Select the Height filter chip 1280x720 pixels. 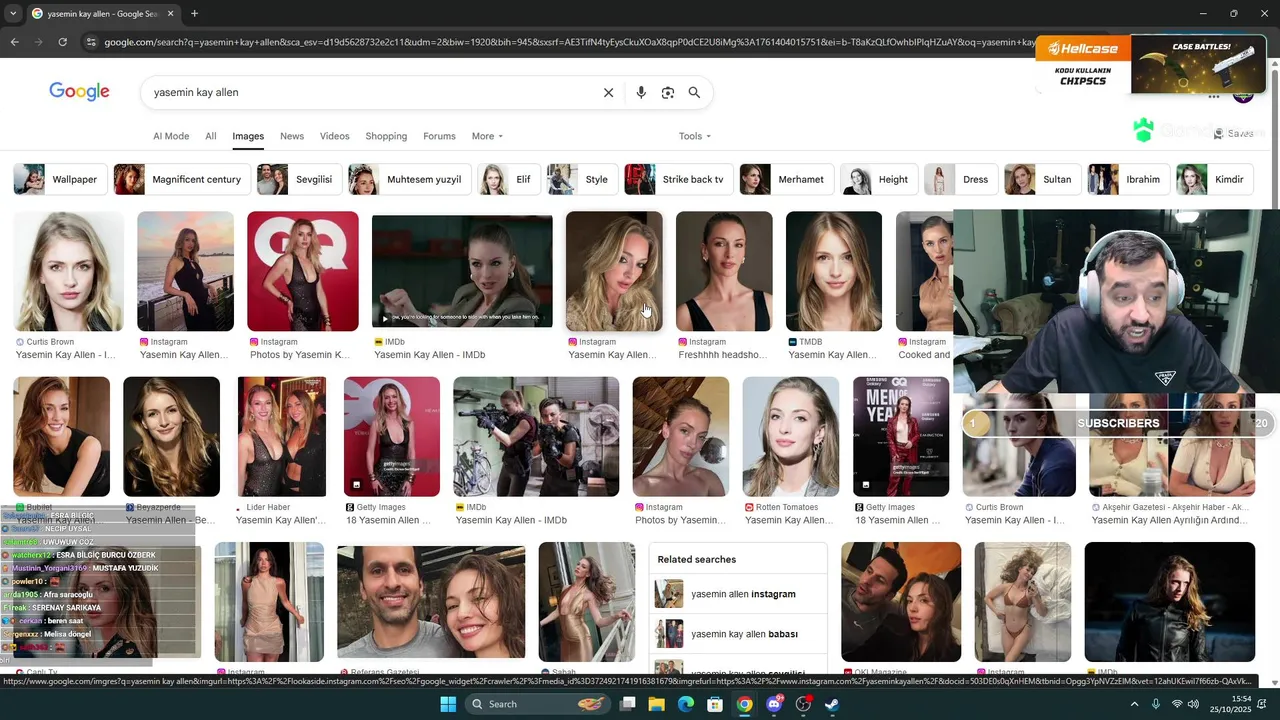click(879, 180)
